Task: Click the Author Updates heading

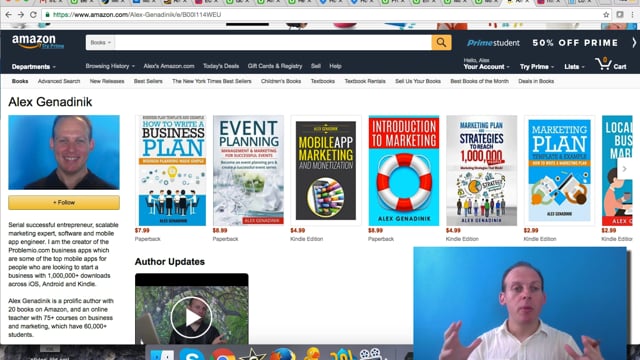Action: [x=170, y=262]
